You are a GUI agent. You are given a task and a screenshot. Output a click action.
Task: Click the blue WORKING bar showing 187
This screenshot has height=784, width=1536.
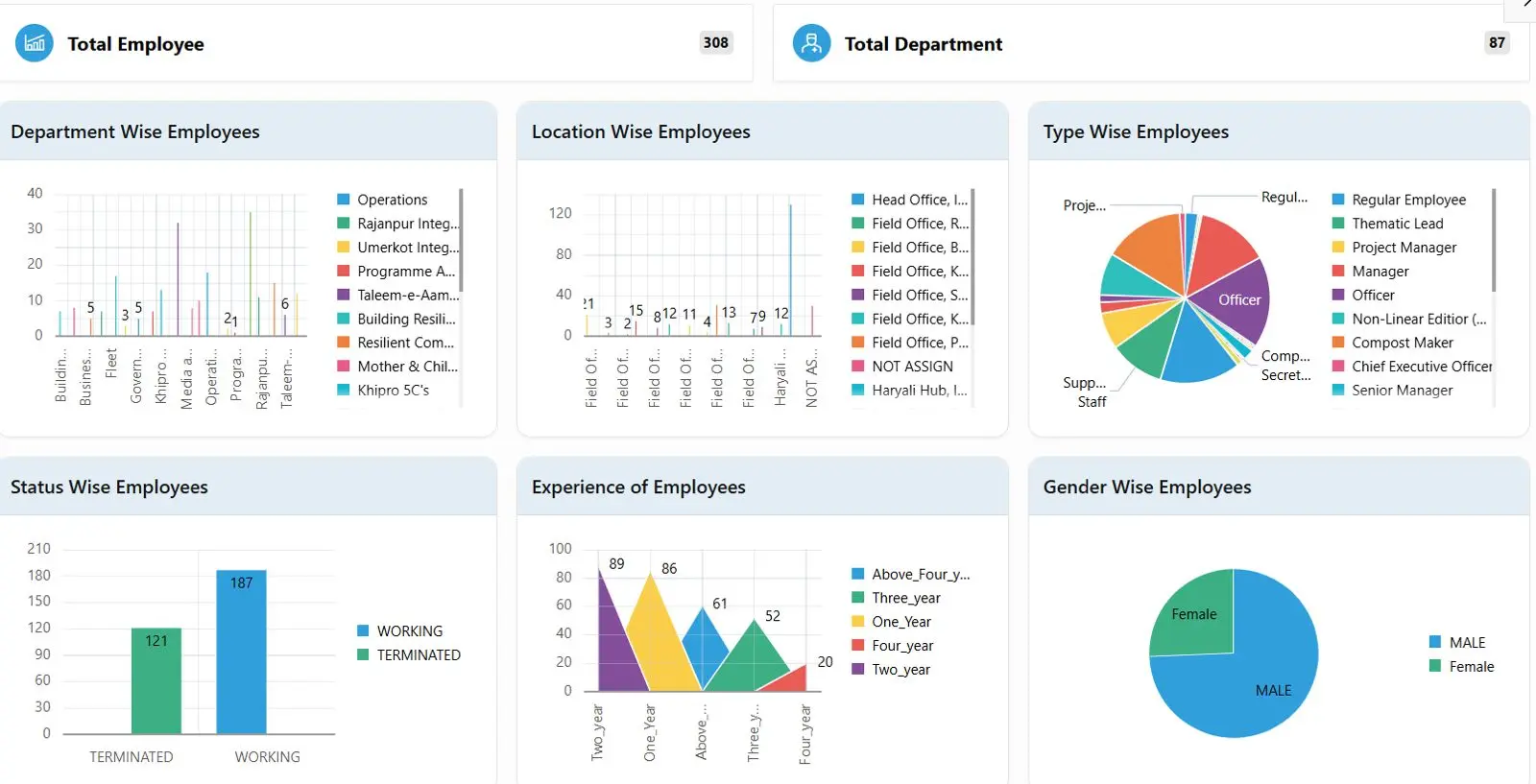[241, 653]
